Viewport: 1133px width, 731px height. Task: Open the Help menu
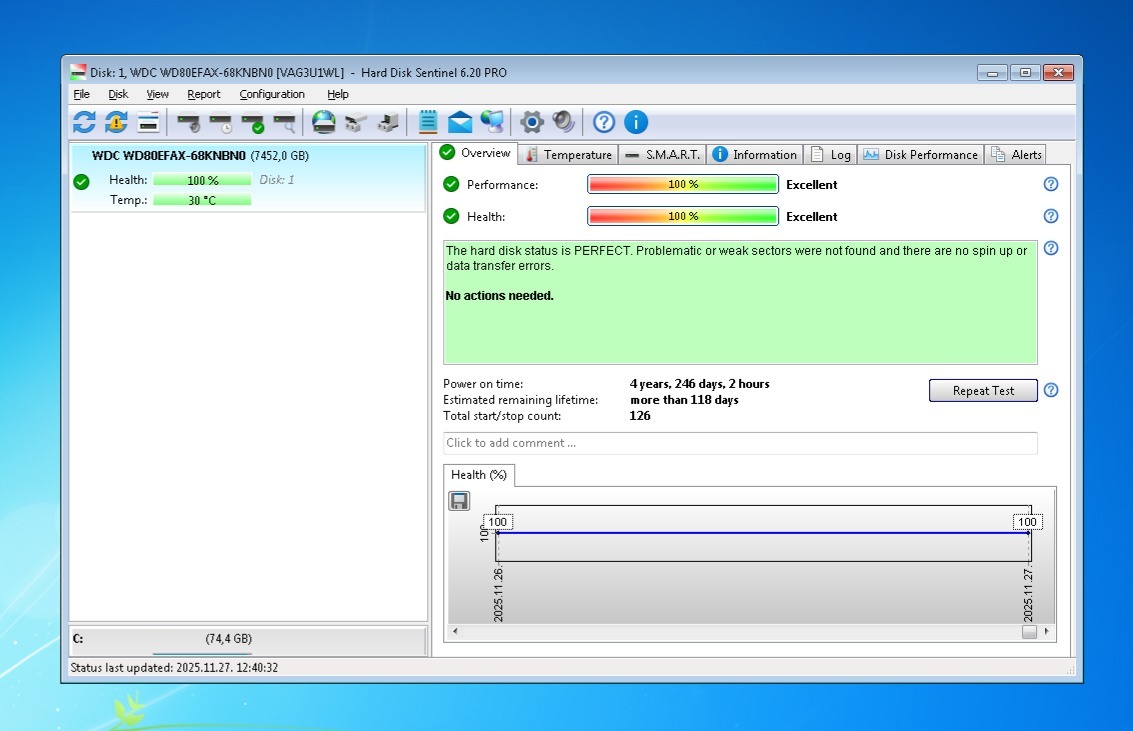pyautogui.click(x=337, y=94)
